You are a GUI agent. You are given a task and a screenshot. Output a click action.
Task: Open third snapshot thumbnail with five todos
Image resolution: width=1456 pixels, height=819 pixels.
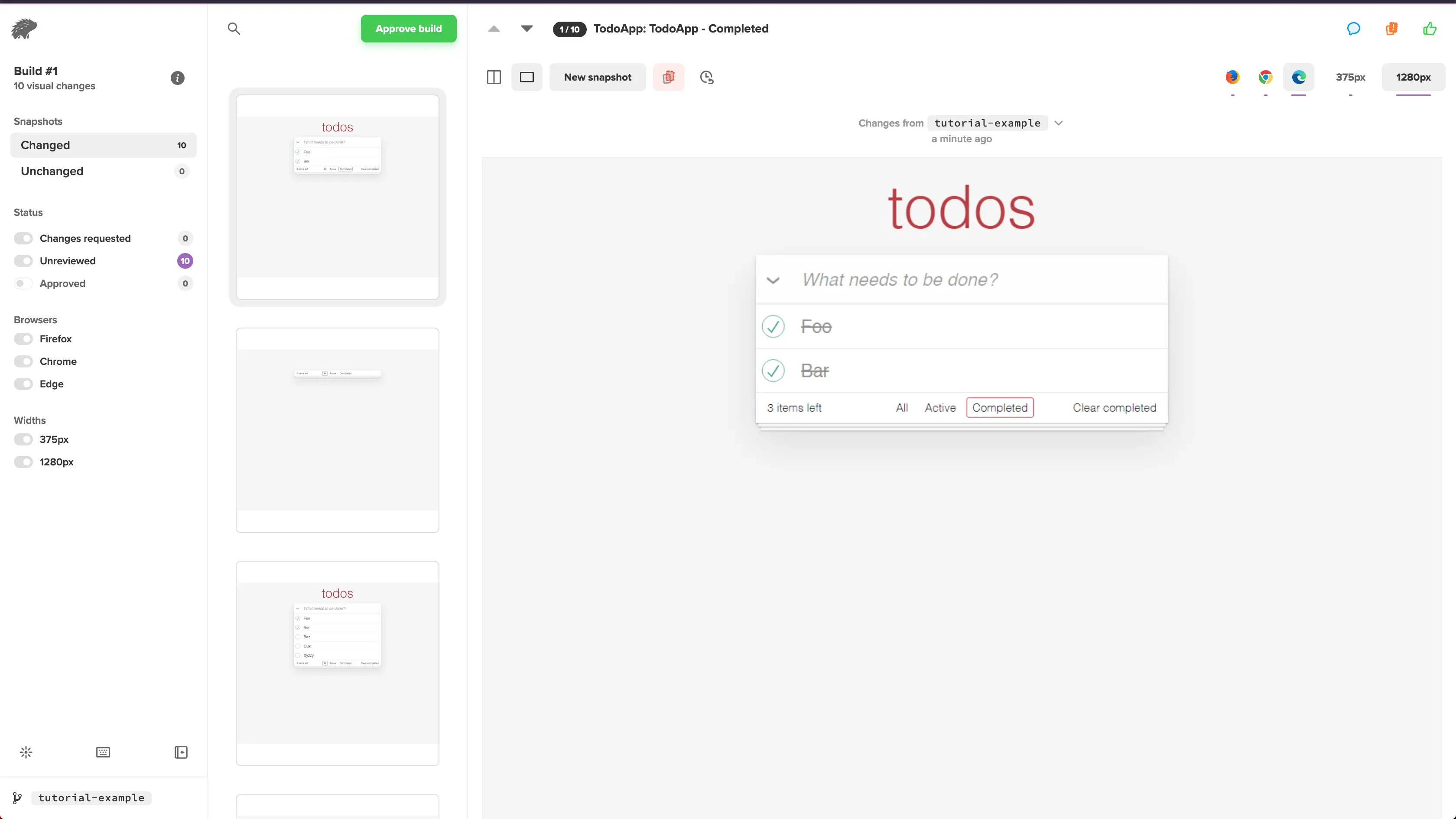[x=338, y=663]
